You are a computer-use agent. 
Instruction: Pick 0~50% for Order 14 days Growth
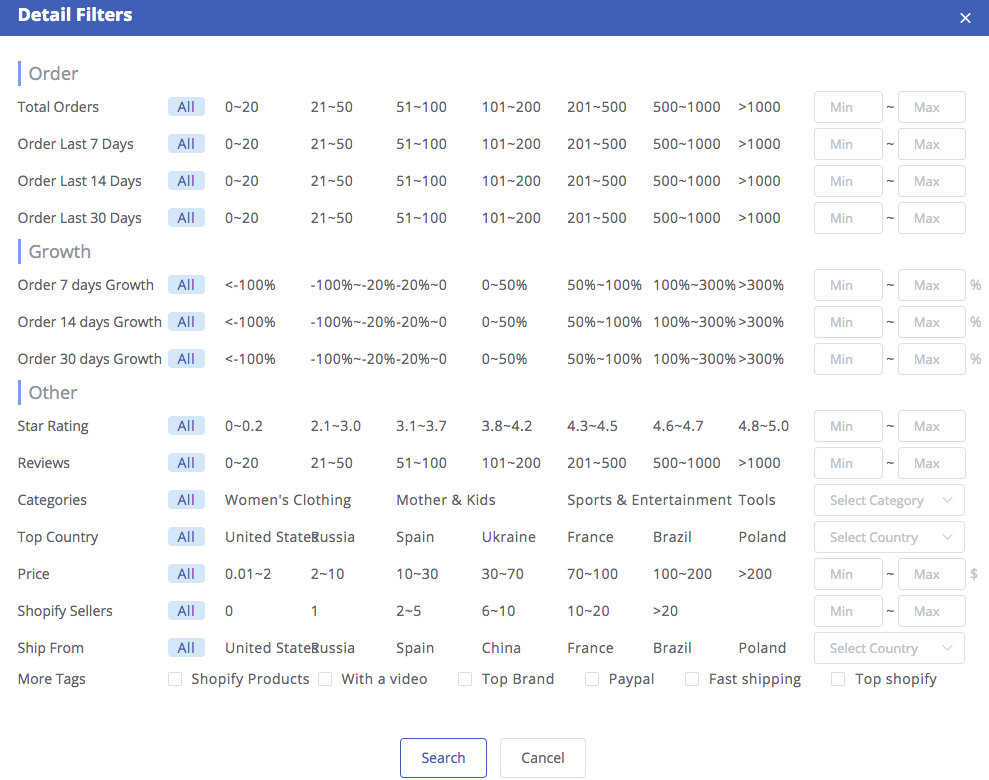505,322
